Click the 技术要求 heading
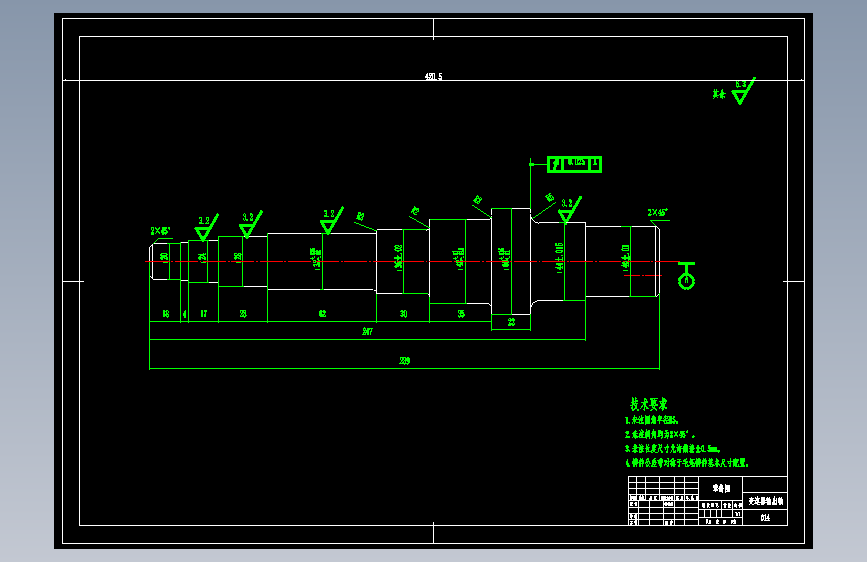Image resolution: width=867 pixels, height=562 pixels. (649, 404)
